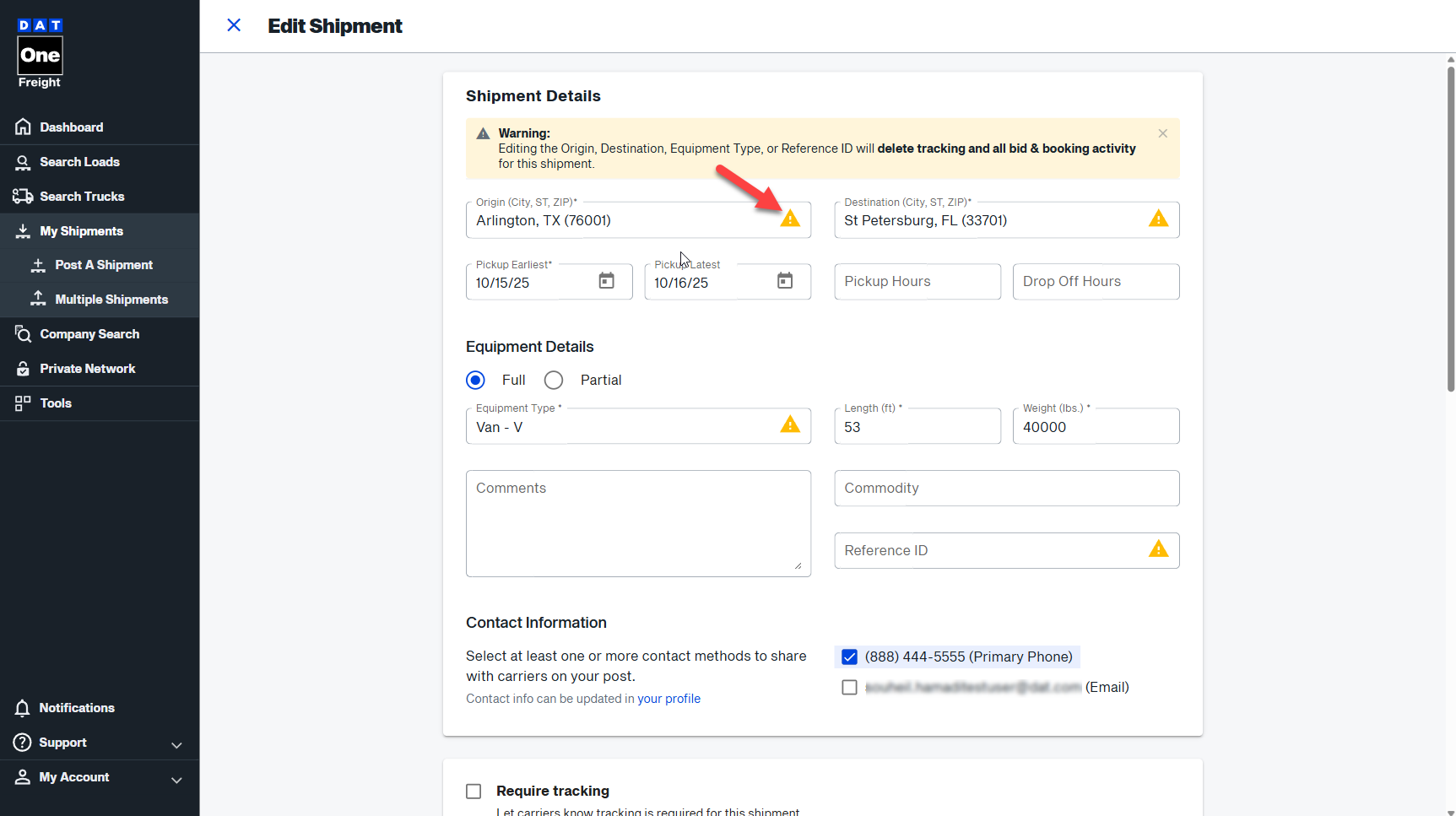
Task: Open the Equipment Type dropdown field
Action: click(x=620, y=427)
